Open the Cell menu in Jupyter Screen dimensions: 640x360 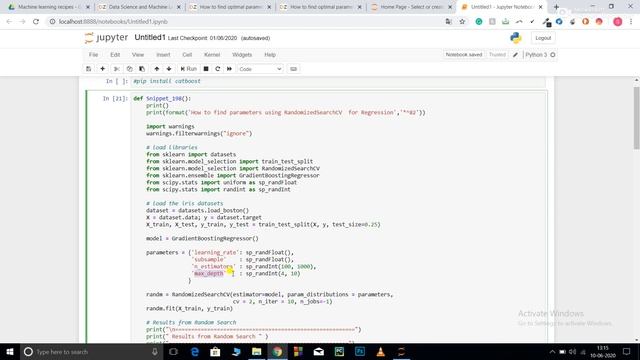(187, 55)
